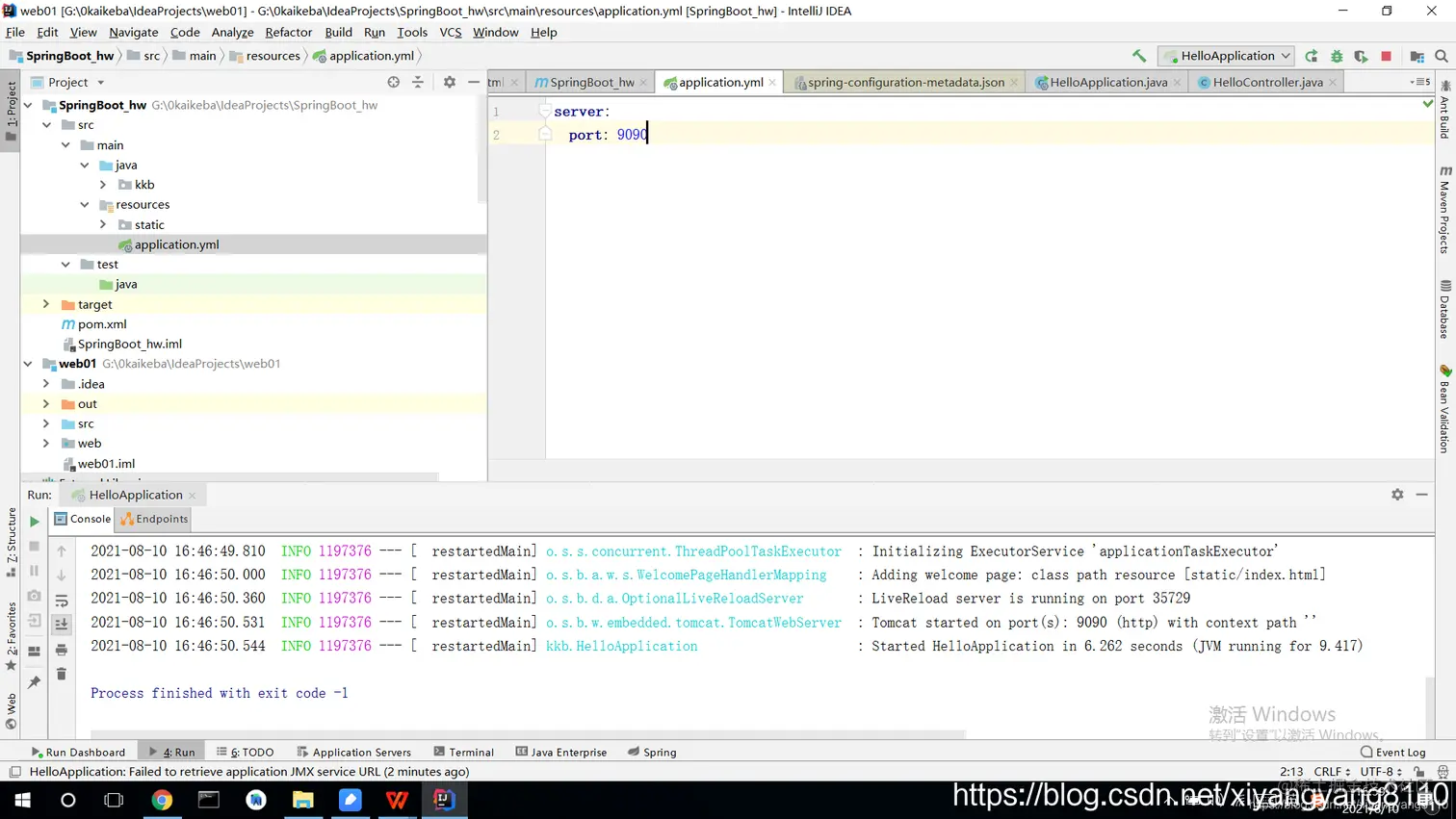Screen dimensions: 1456x819
Task: Toggle the Bean Validation tool window
Action: (1444, 408)
